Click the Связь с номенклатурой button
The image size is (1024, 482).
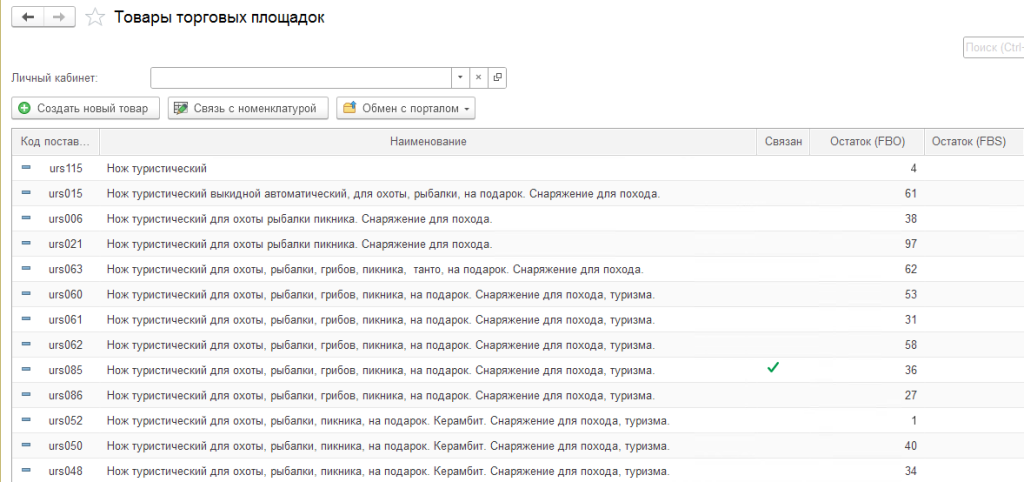tap(248, 108)
